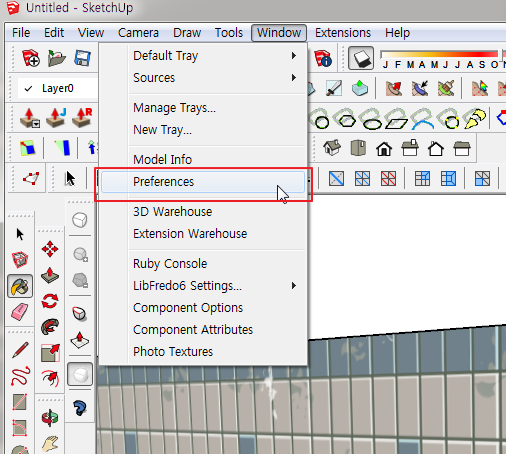Switch to Iso view house icon
506x454 pixels.
click(332, 148)
